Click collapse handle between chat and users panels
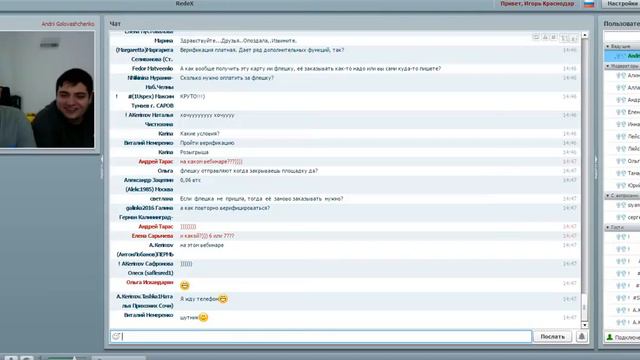Screen dimensions: 640x360 [596, 167]
